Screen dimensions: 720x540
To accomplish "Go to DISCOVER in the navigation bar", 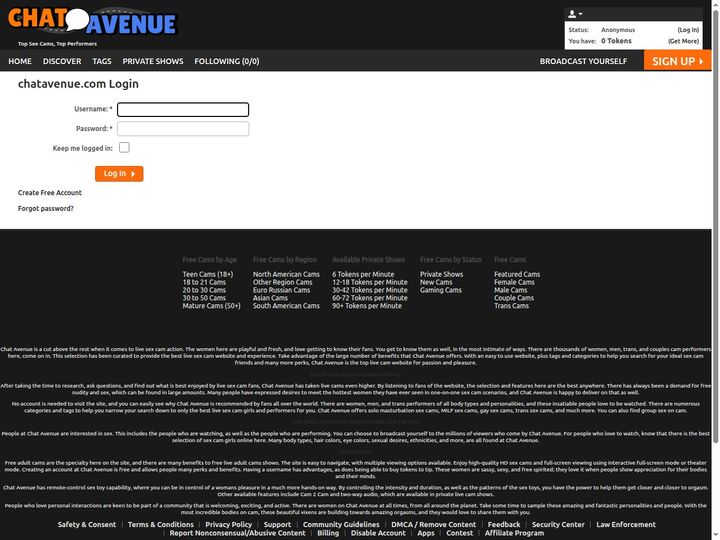I will [x=62, y=61].
